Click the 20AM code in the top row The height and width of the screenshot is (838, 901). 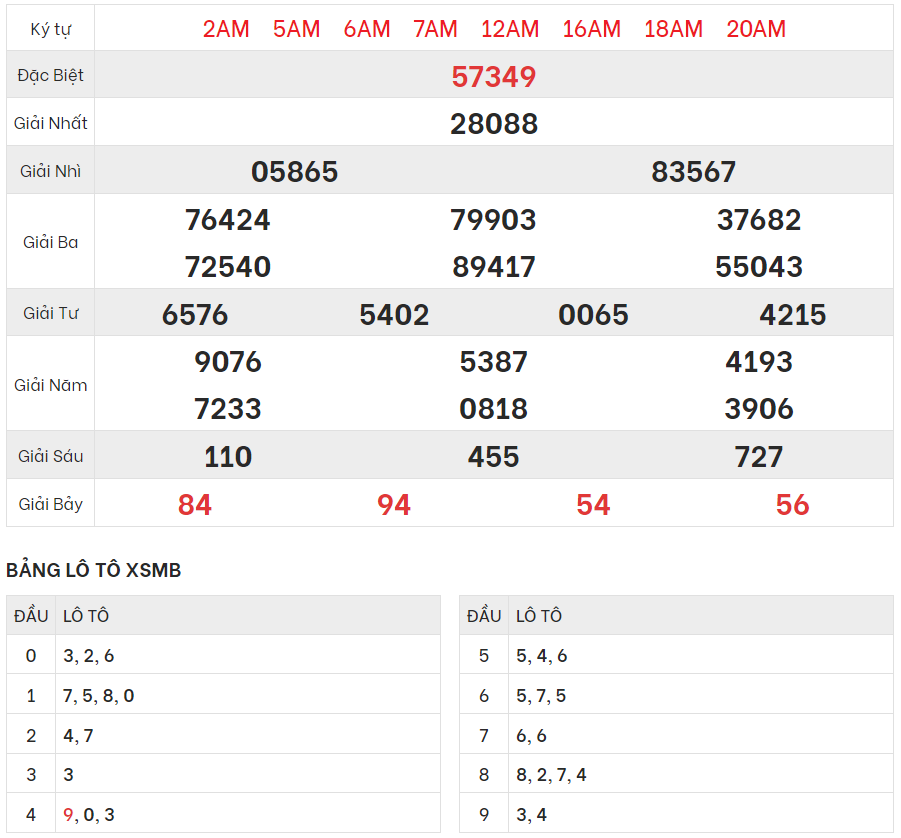pos(756,29)
